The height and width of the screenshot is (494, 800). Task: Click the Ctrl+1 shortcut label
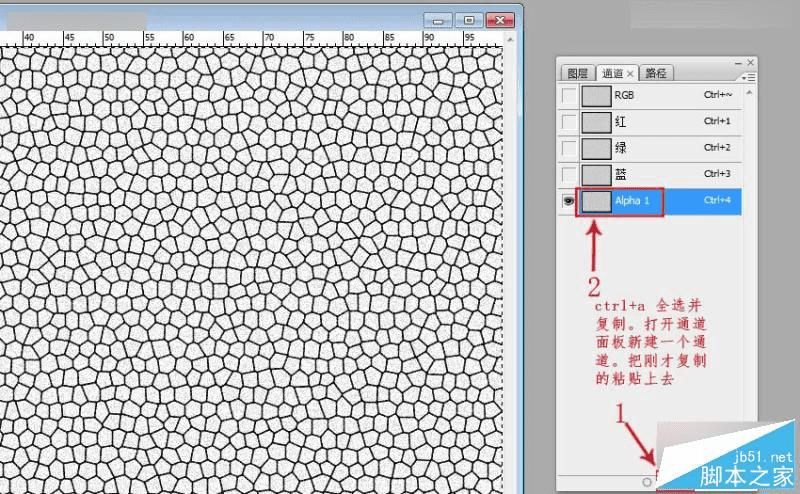point(717,121)
